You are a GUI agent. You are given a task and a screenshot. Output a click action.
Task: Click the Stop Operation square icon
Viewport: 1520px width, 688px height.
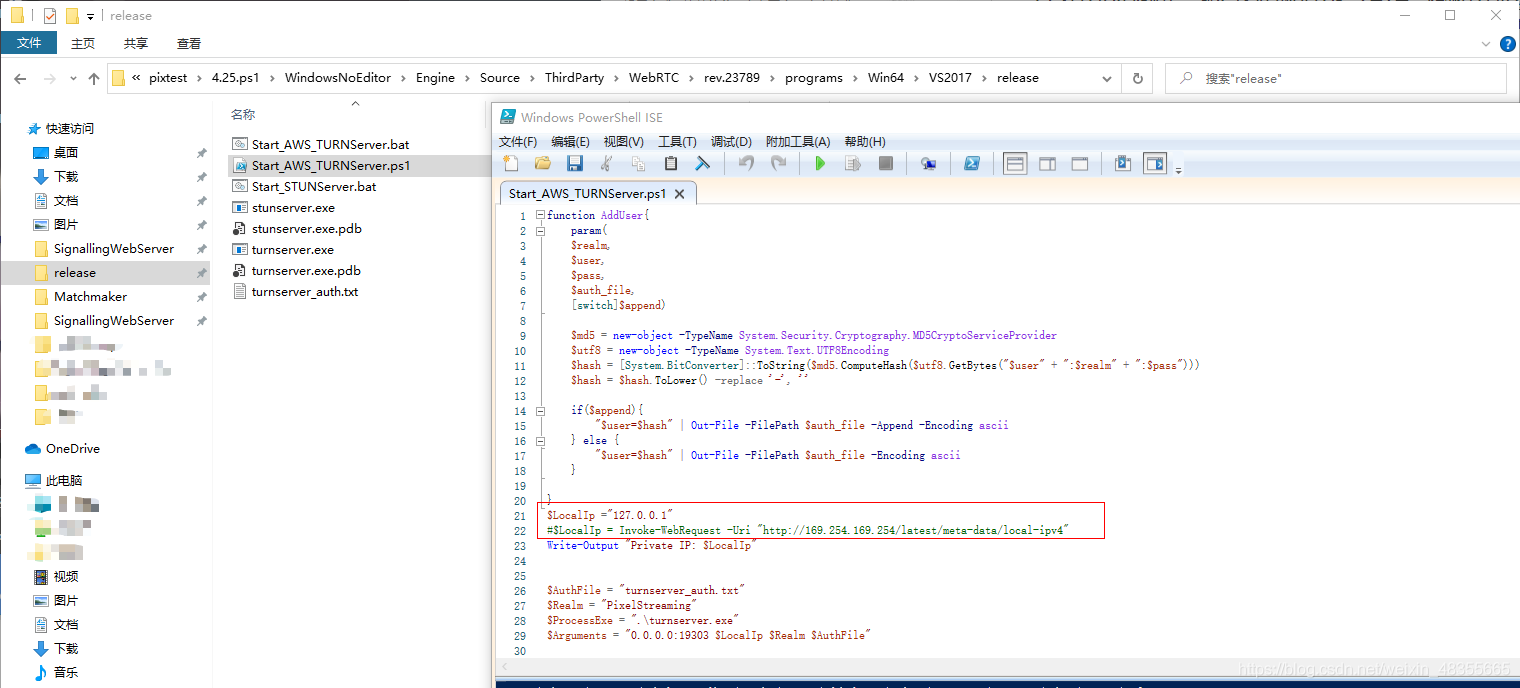885,163
